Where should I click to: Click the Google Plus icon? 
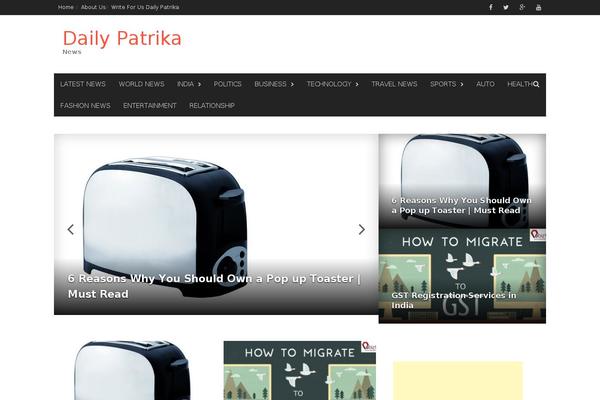coord(522,7)
